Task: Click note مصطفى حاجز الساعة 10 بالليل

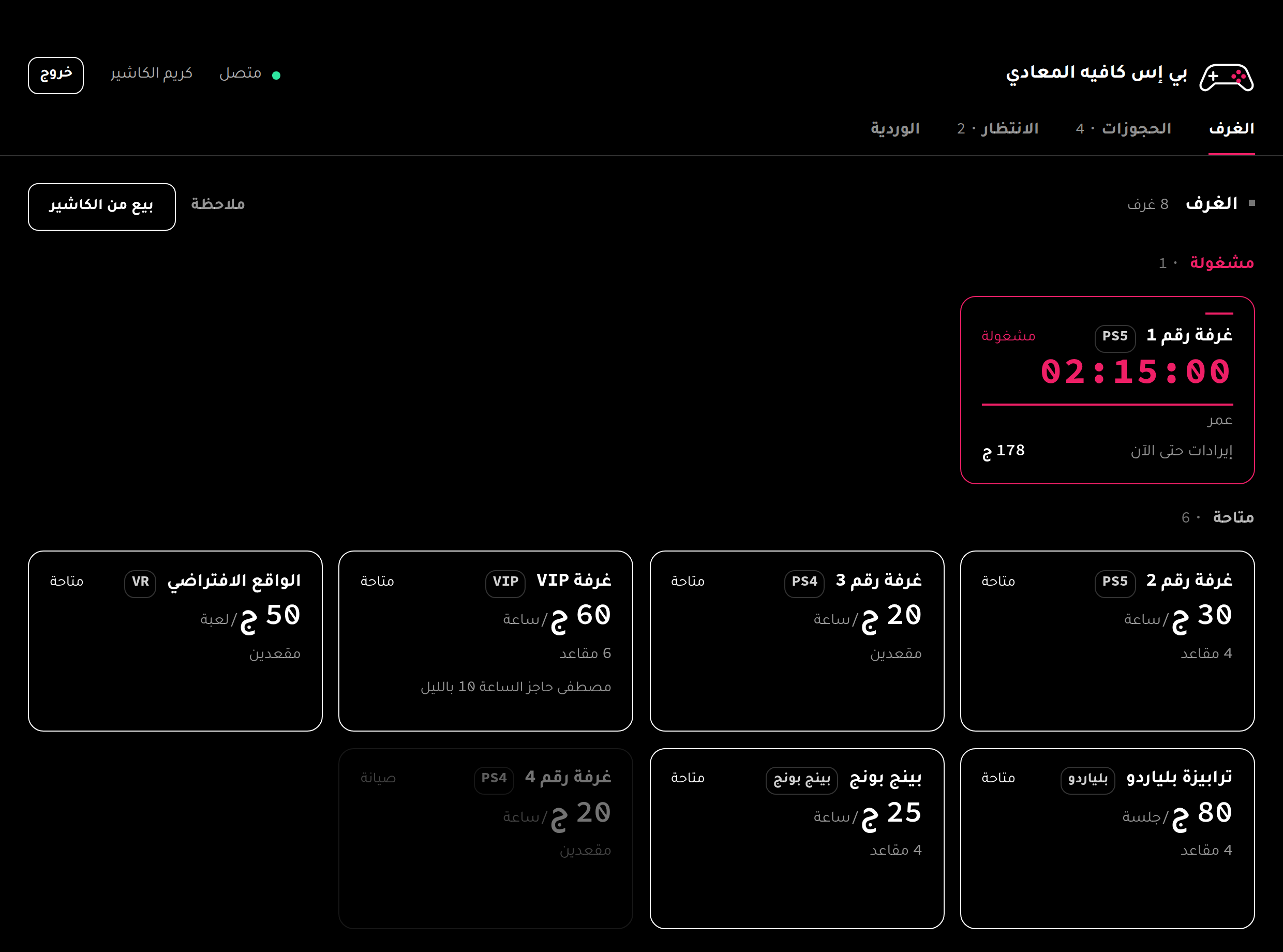Action: (x=516, y=687)
